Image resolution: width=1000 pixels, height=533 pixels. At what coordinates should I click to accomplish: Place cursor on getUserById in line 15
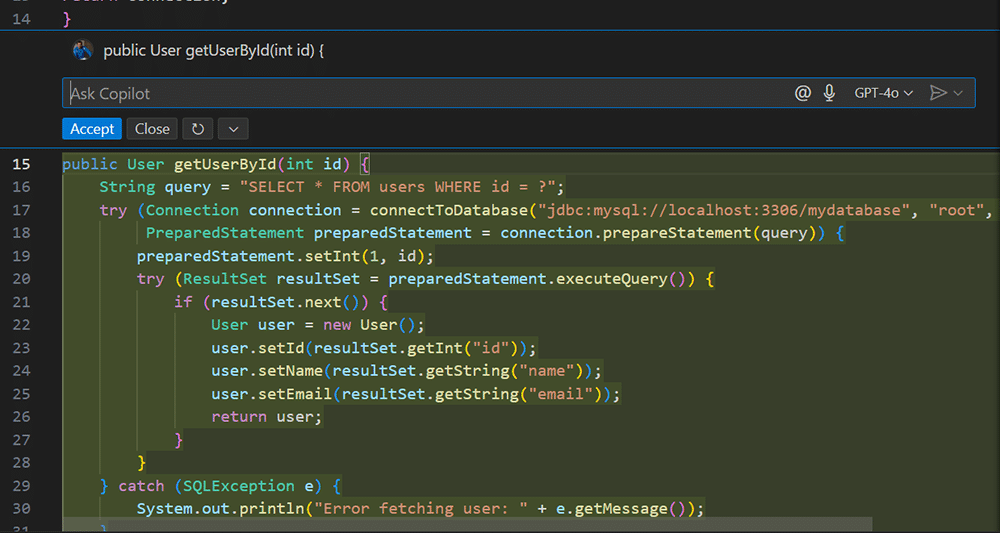point(225,164)
